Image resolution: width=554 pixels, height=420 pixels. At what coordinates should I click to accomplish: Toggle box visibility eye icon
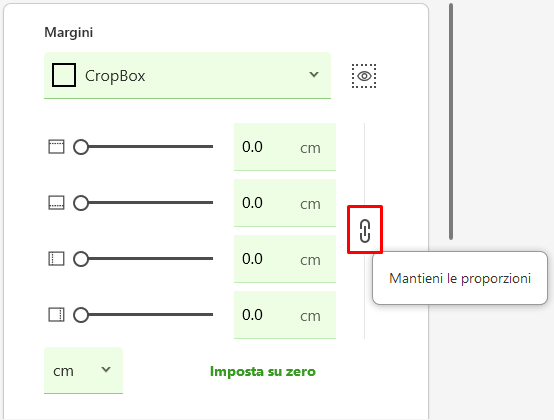(364, 76)
